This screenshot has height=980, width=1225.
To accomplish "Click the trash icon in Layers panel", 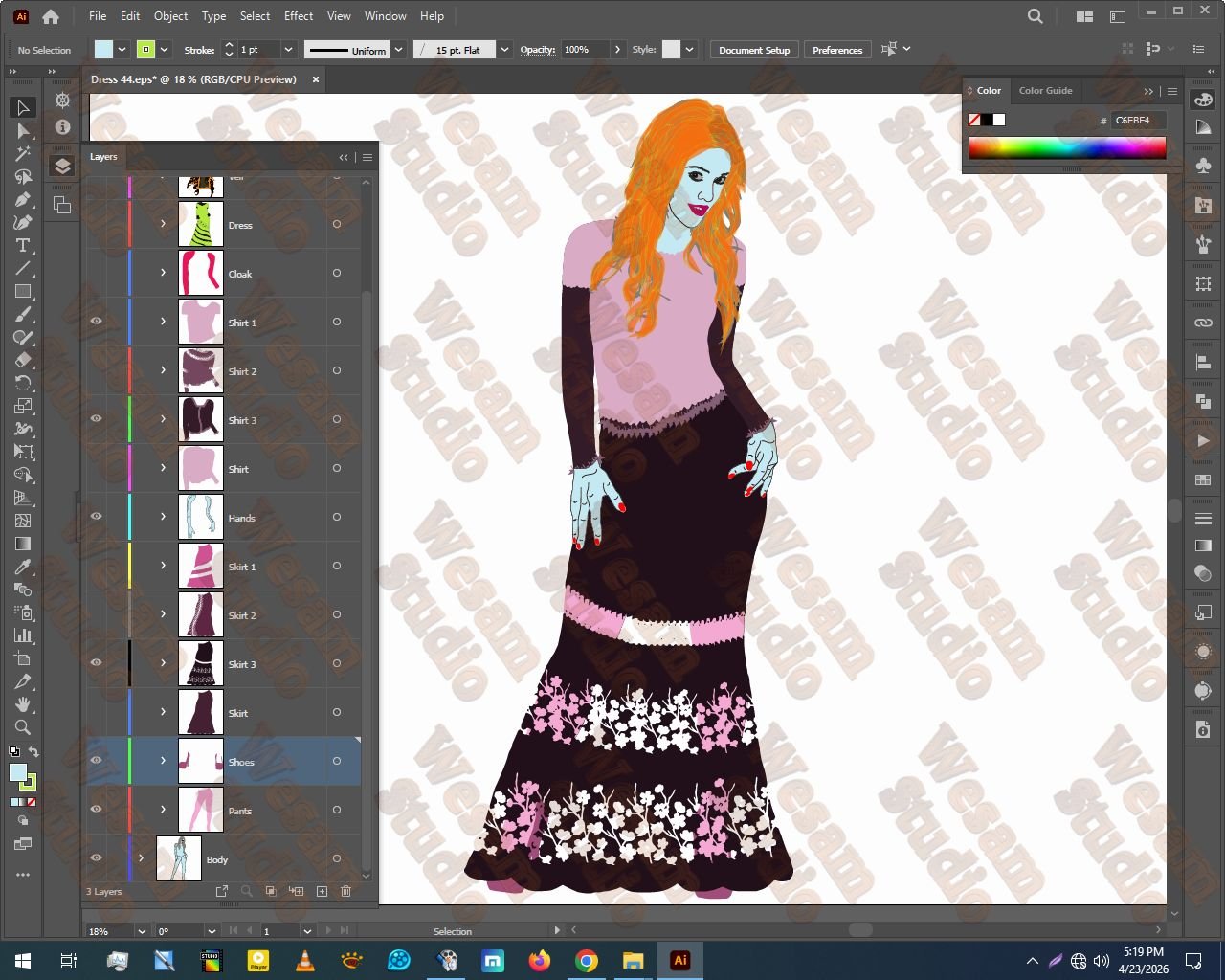I will pos(346,891).
